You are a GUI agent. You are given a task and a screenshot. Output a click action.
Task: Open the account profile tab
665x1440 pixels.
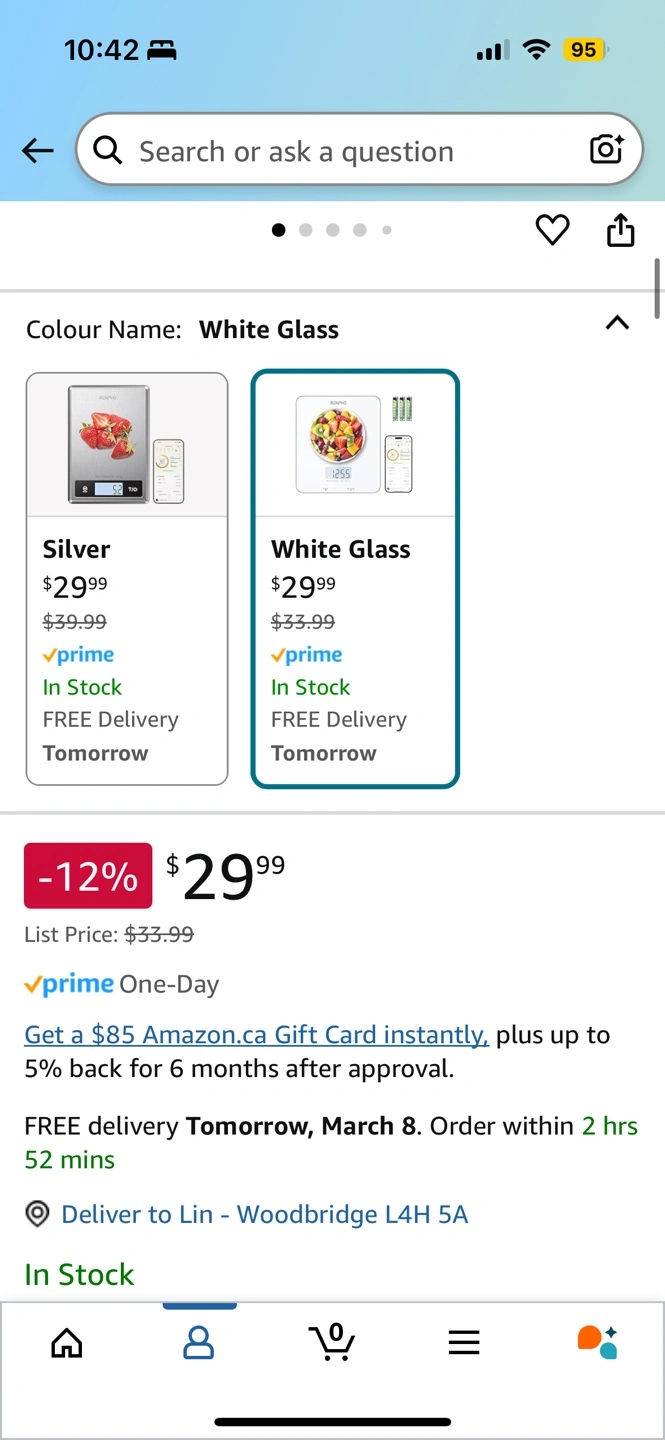click(x=199, y=1342)
